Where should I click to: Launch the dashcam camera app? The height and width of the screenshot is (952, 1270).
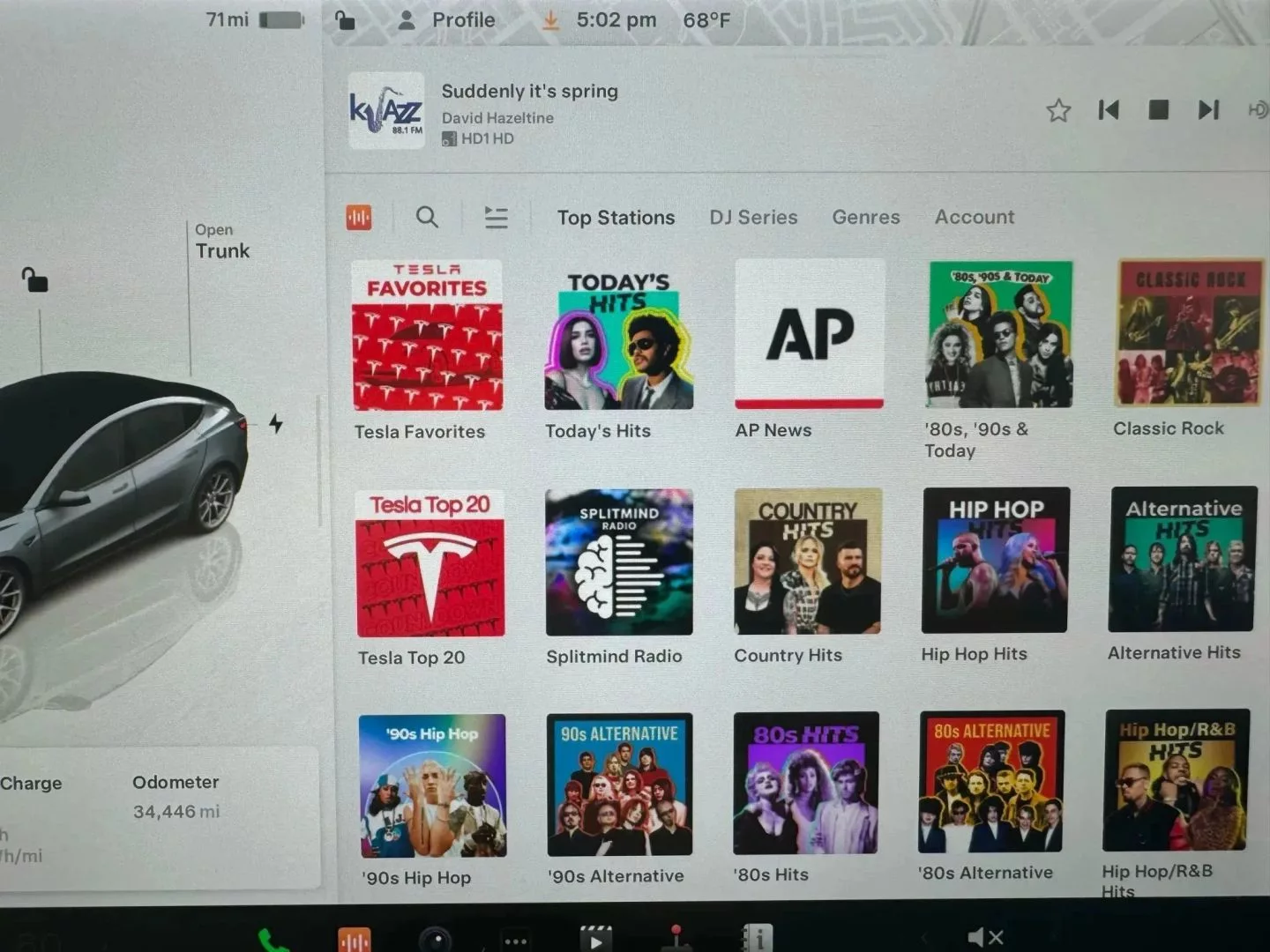[435, 941]
